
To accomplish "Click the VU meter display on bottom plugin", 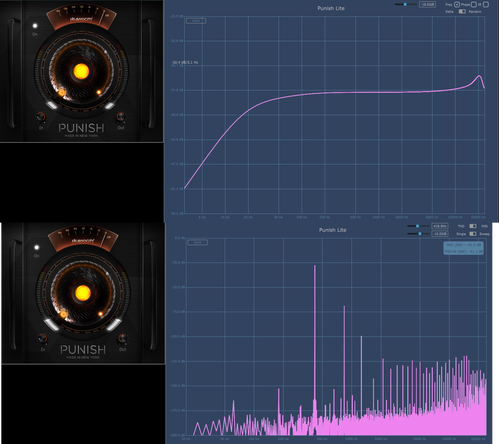I will [83, 238].
